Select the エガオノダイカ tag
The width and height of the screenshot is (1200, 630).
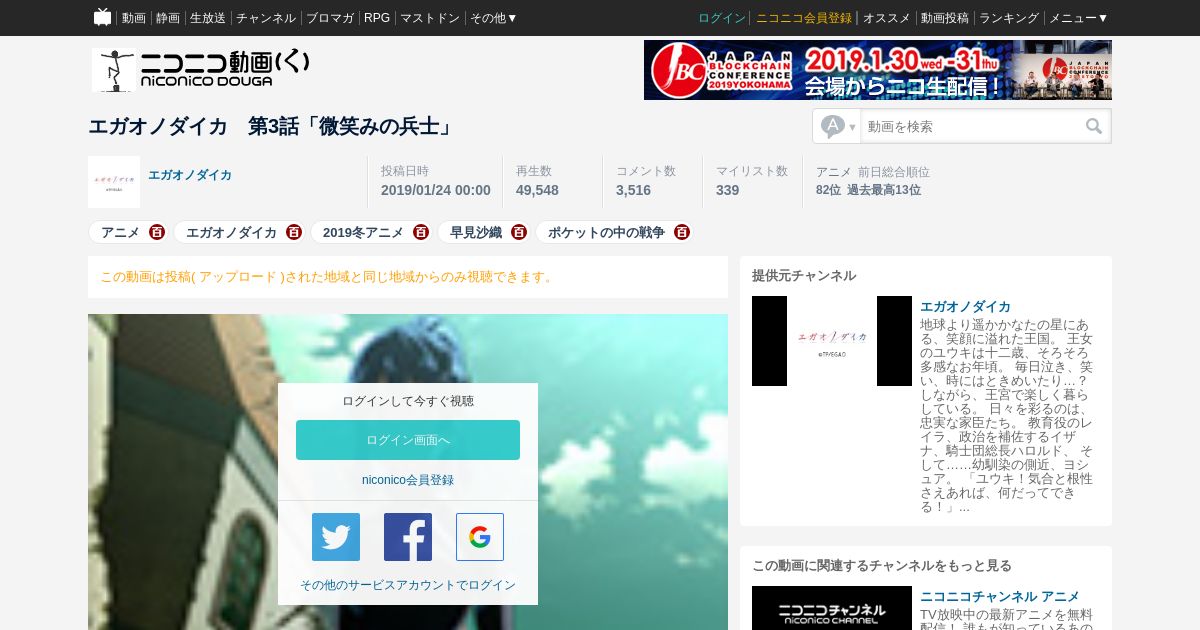tap(231, 232)
